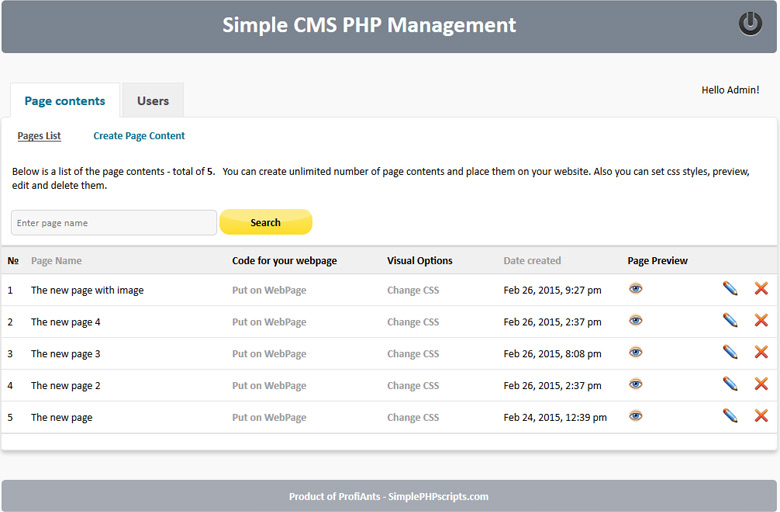Screen dimensions: 780x512
Task: Put on WebPage for 'The new page 3'
Action: click(x=269, y=354)
